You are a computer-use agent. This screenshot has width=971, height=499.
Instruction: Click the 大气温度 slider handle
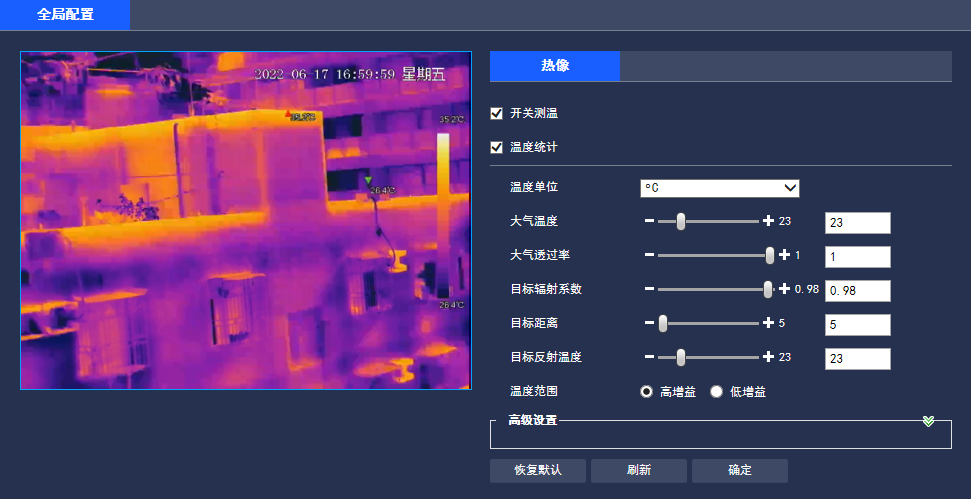(x=681, y=221)
